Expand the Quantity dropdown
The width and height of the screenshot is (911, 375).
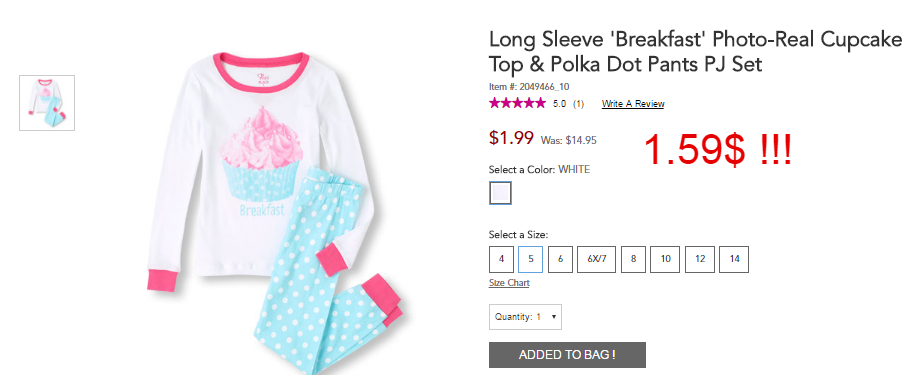pos(525,317)
